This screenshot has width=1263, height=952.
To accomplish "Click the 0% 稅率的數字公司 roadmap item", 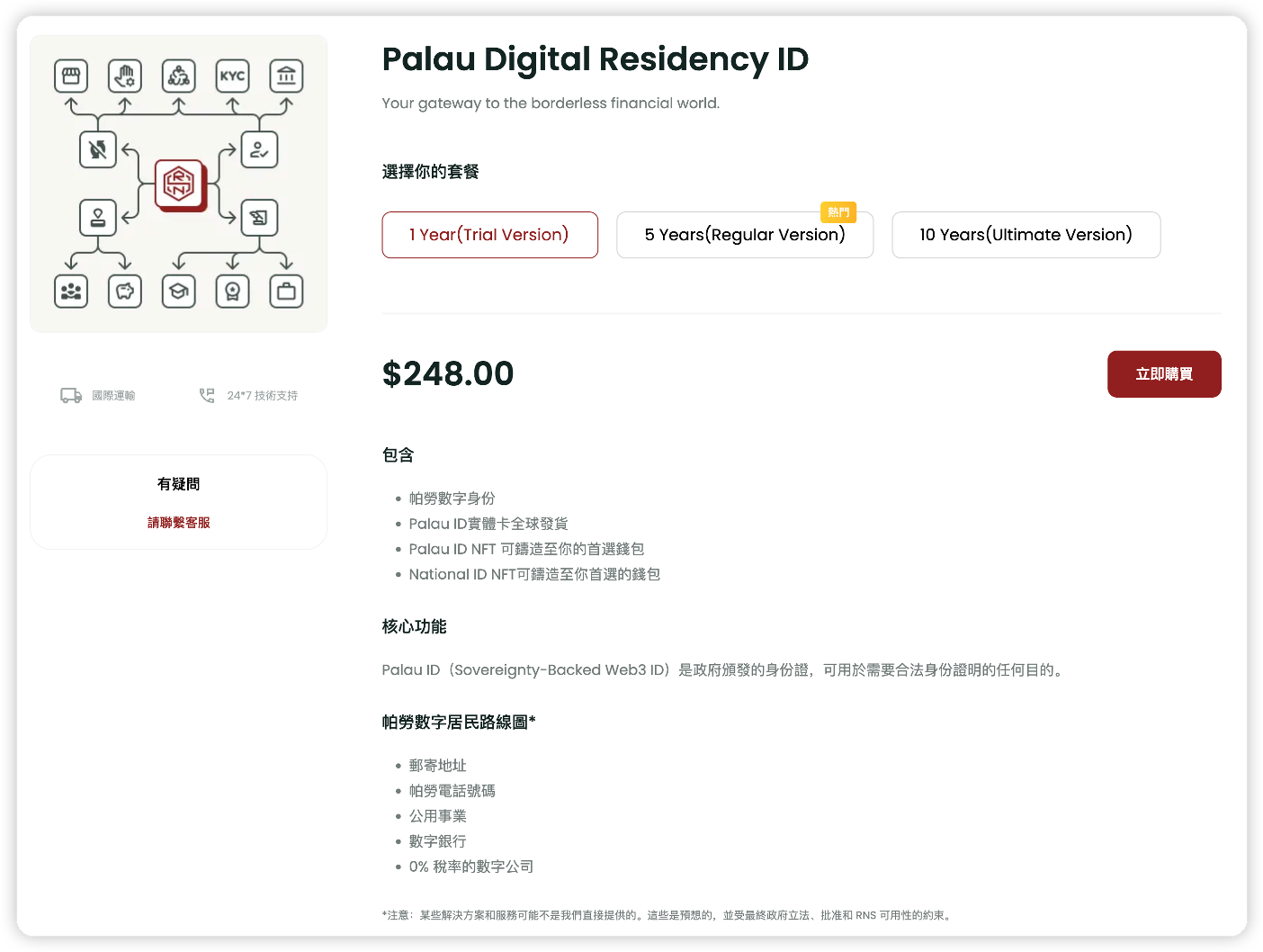I will click(x=471, y=867).
